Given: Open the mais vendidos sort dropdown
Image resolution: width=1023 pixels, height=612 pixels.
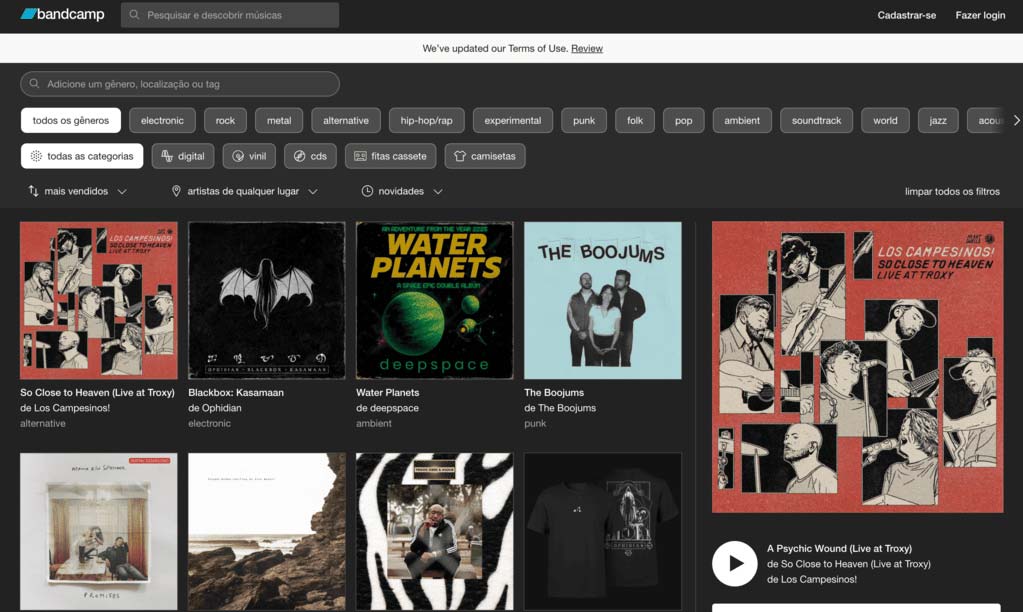Looking at the screenshot, I should tap(77, 191).
